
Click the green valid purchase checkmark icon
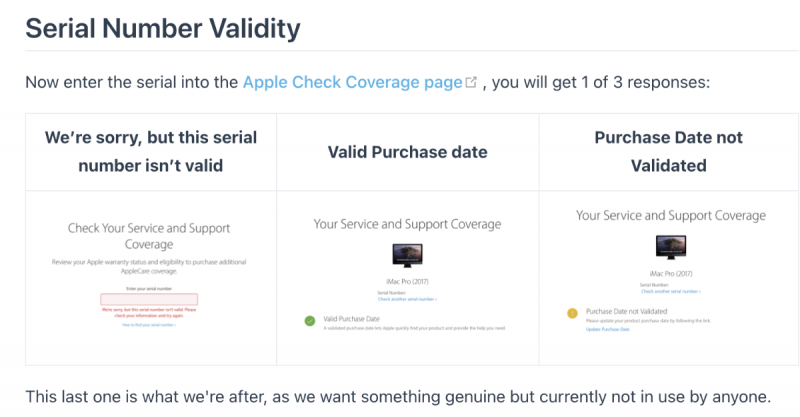click(309, 321)
